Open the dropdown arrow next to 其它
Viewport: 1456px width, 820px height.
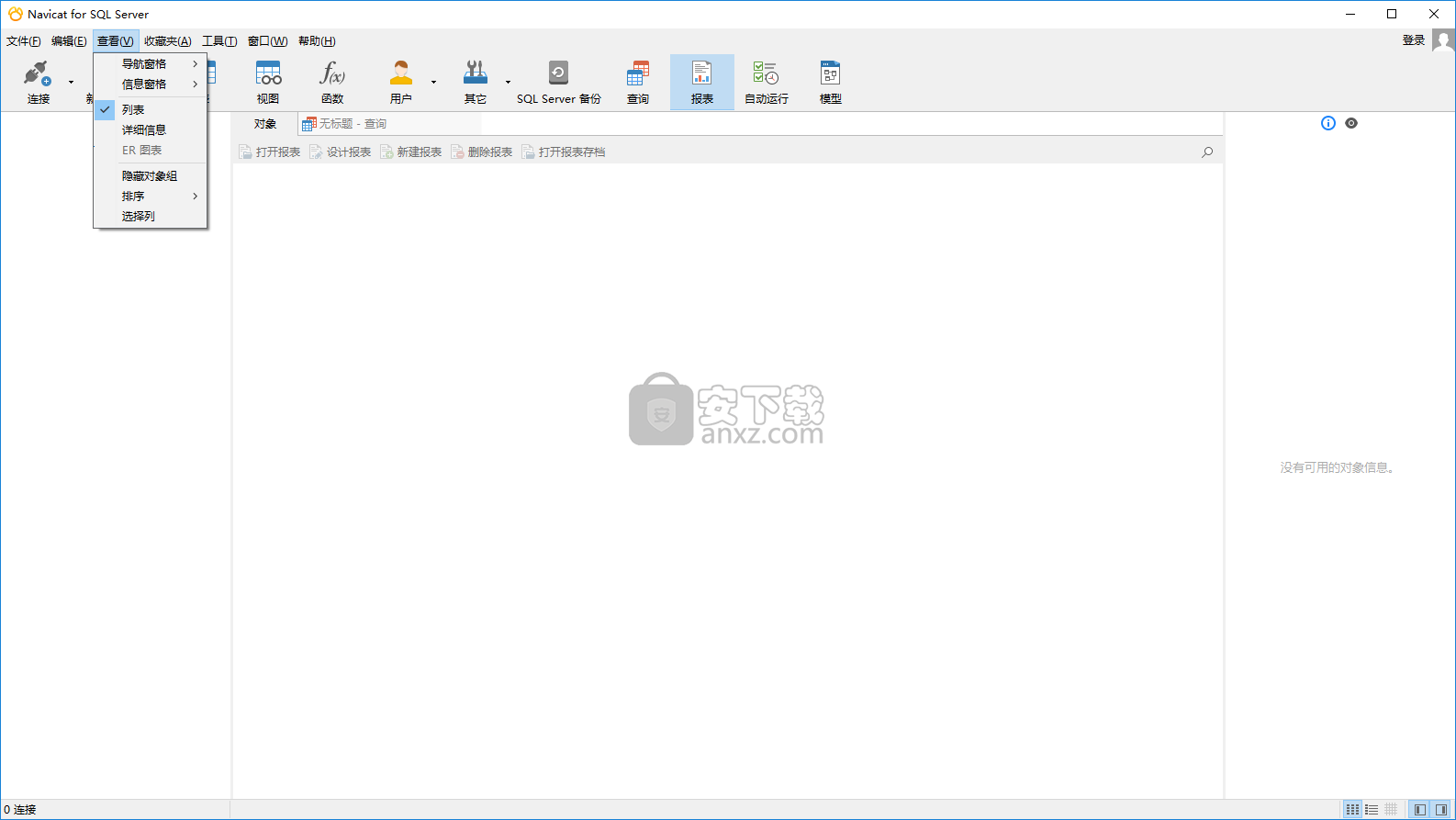click(508, 83)
